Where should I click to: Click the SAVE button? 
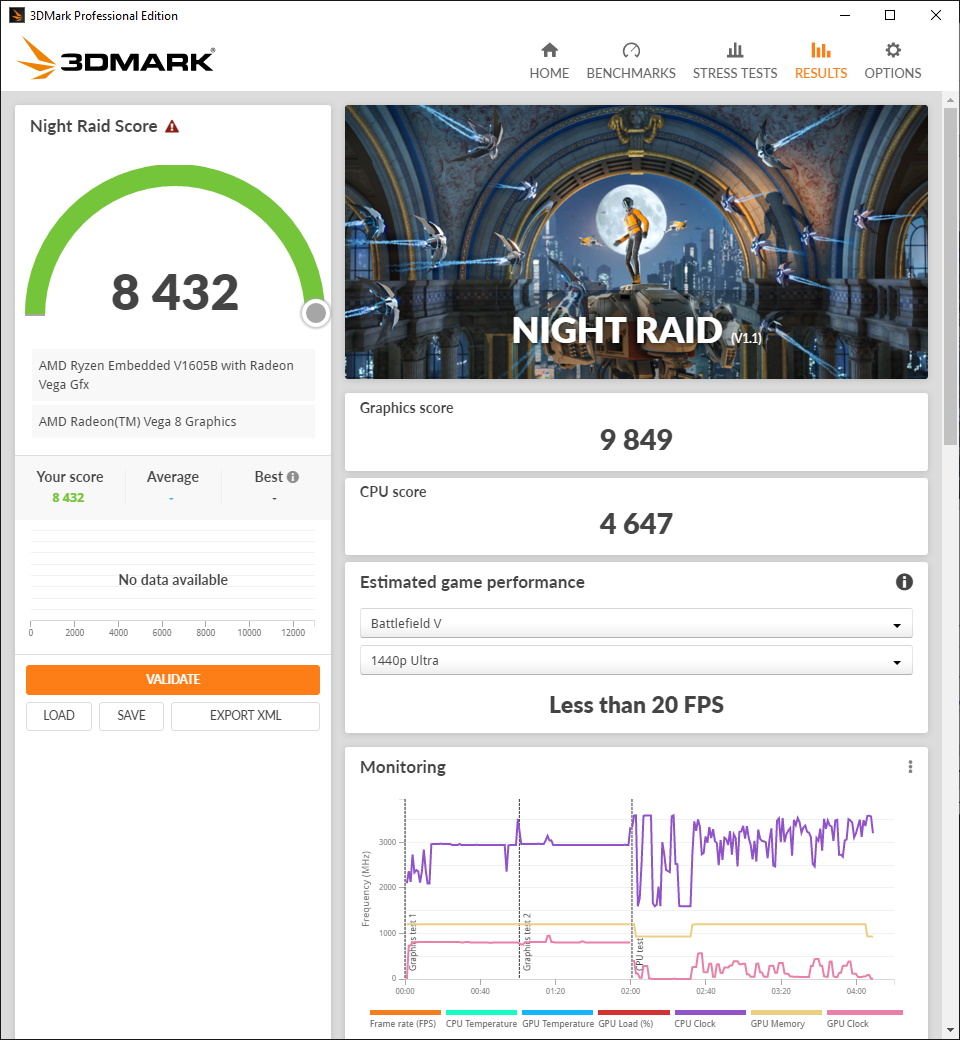click(131, 716)
